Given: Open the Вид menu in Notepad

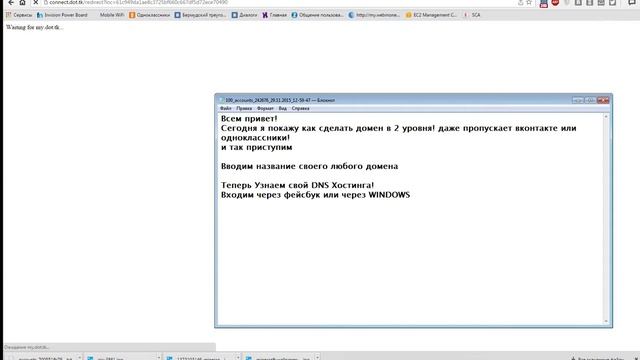Looking at the screenshot, I should (282, 109).
